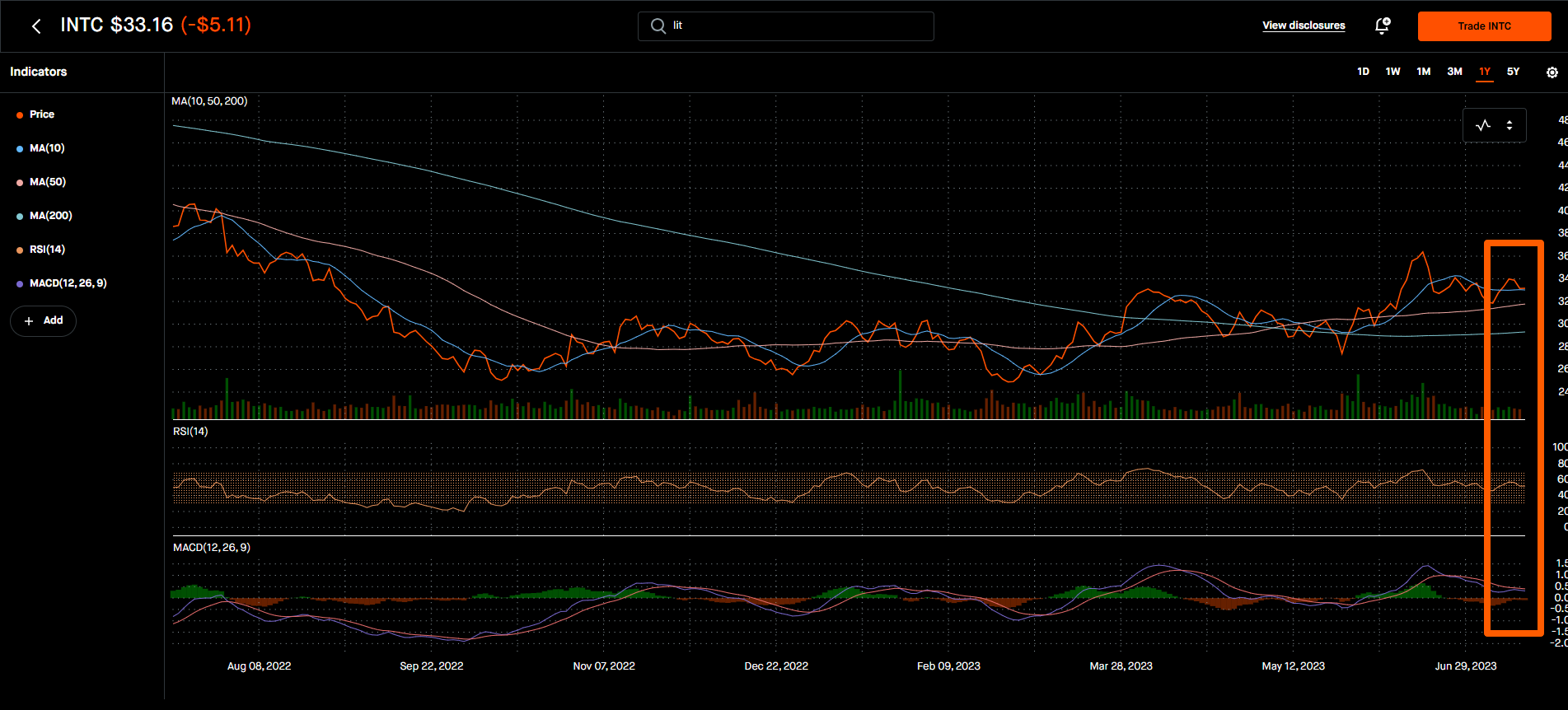Select the Price indicator
Screen dimensions: 1568x710
click(x=42, y=114)
